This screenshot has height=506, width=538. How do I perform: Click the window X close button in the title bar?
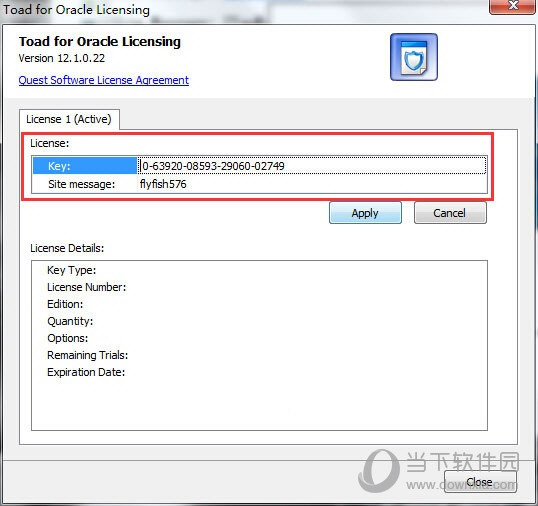pos(513,6)
